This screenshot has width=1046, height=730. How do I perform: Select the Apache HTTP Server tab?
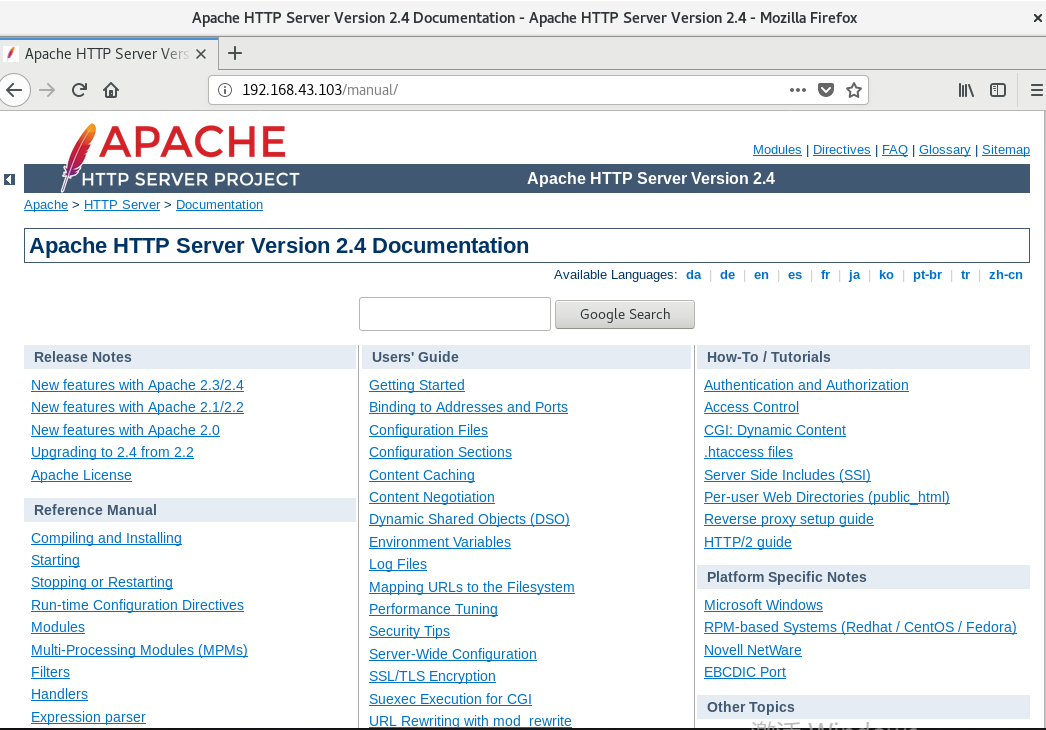coord(108,54)
